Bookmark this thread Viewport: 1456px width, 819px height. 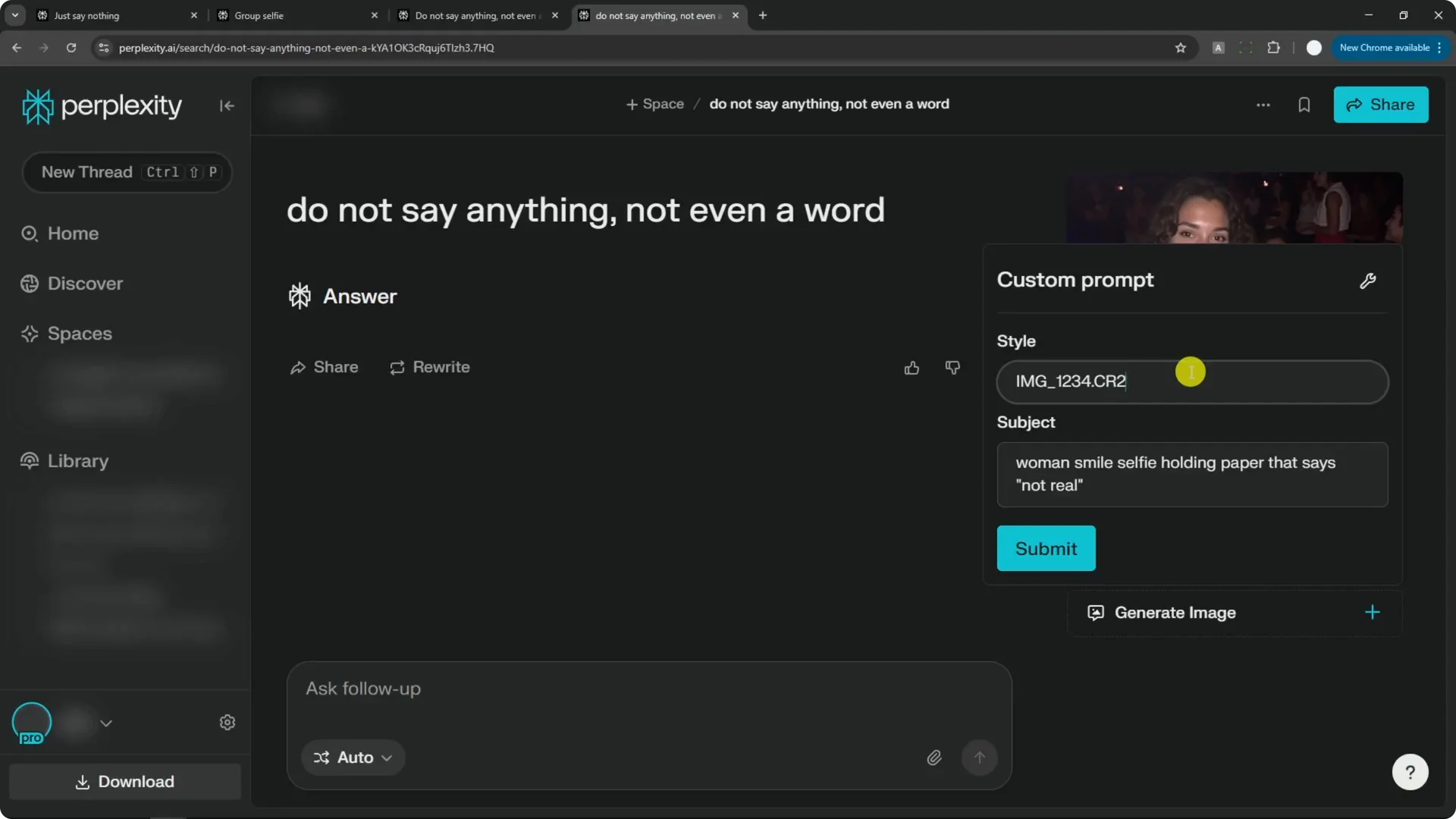click(x=1304, y=105)
